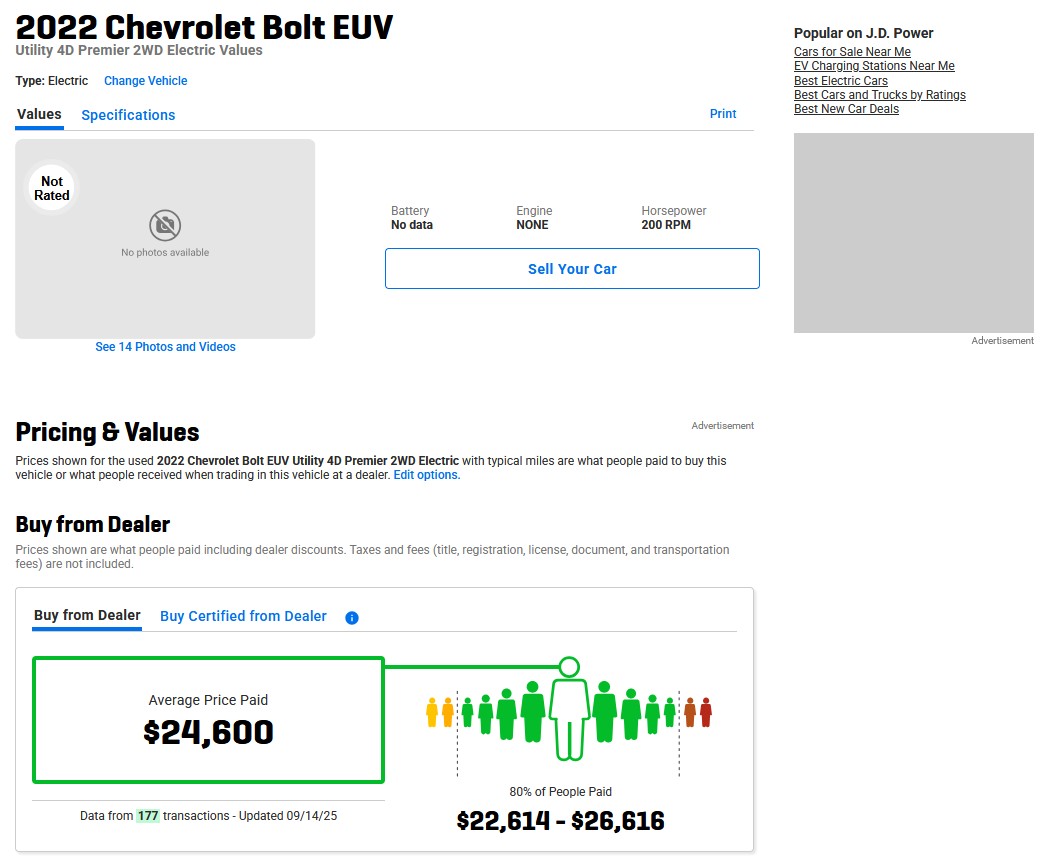The image size is (1058, 861).
Task: Open the Cars for Sale Near Me link
Action: [852, 52]
